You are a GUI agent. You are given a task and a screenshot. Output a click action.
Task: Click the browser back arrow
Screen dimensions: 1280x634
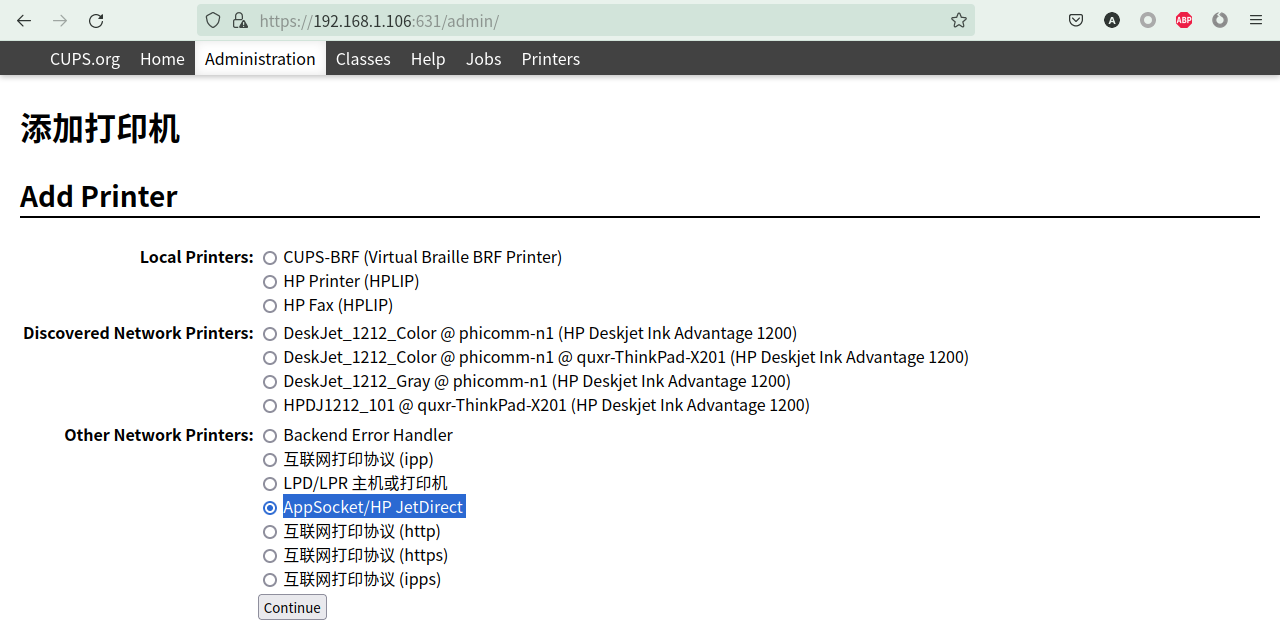(x=24, y=20)
